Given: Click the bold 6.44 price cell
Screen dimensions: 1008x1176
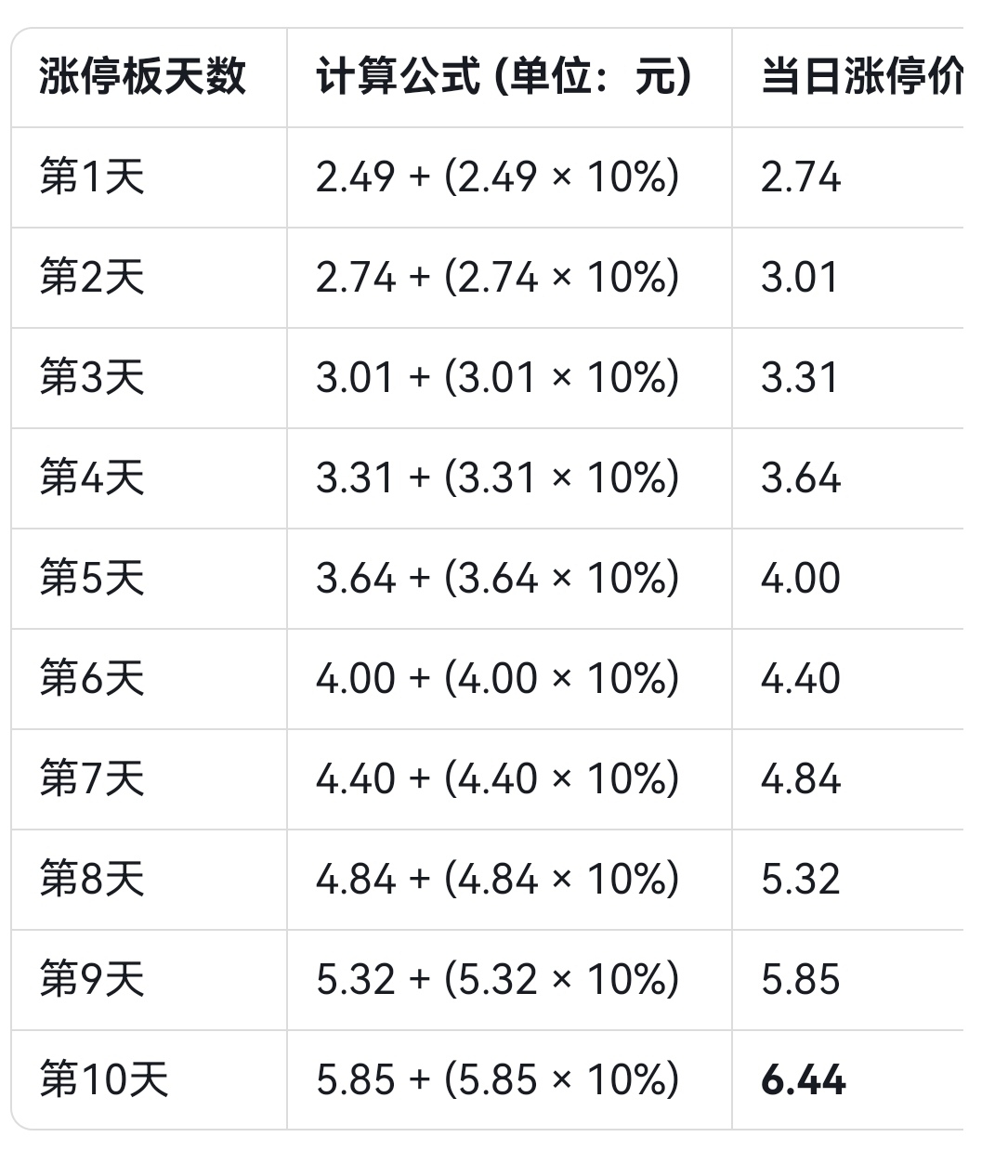Looking at the screenshot, I should (x=803, y=1080).
